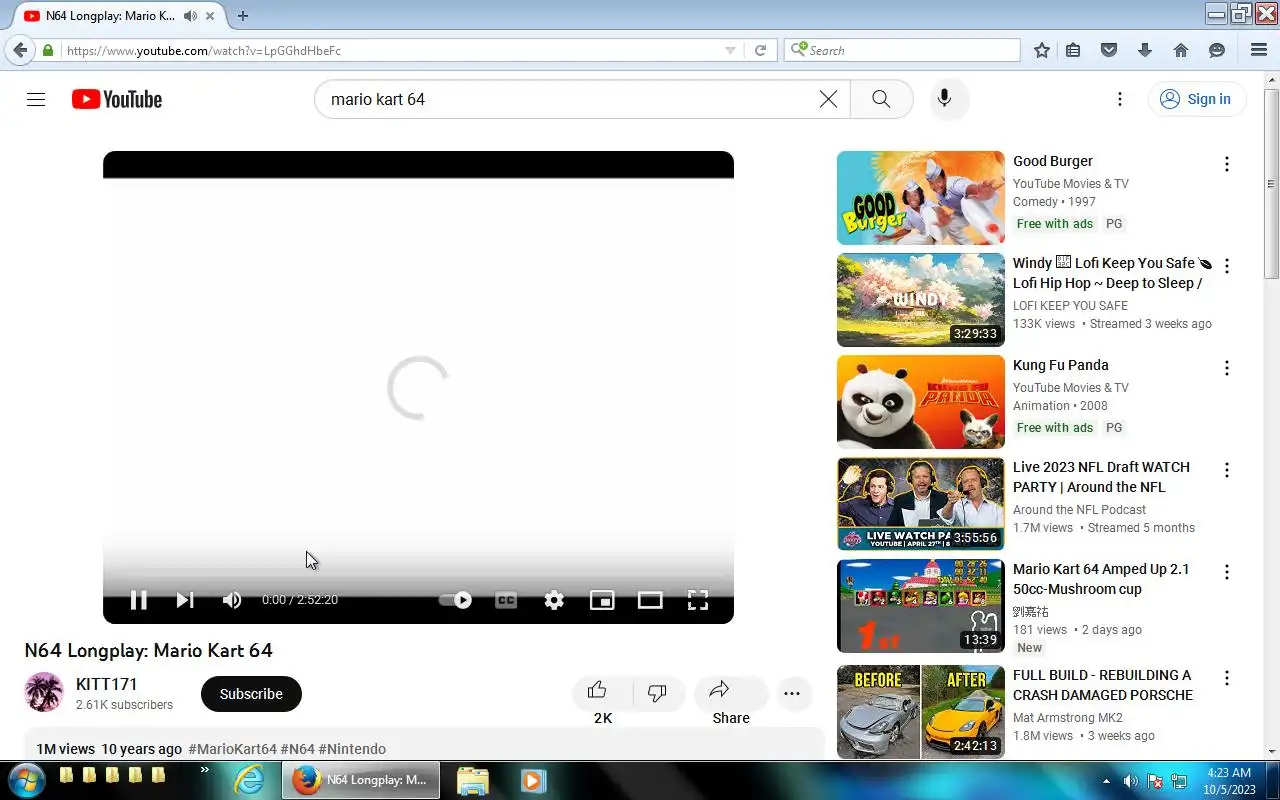Screen dimensions: 1280x800
Task: Reload the page in Firefox
Action: click(760, 50)
